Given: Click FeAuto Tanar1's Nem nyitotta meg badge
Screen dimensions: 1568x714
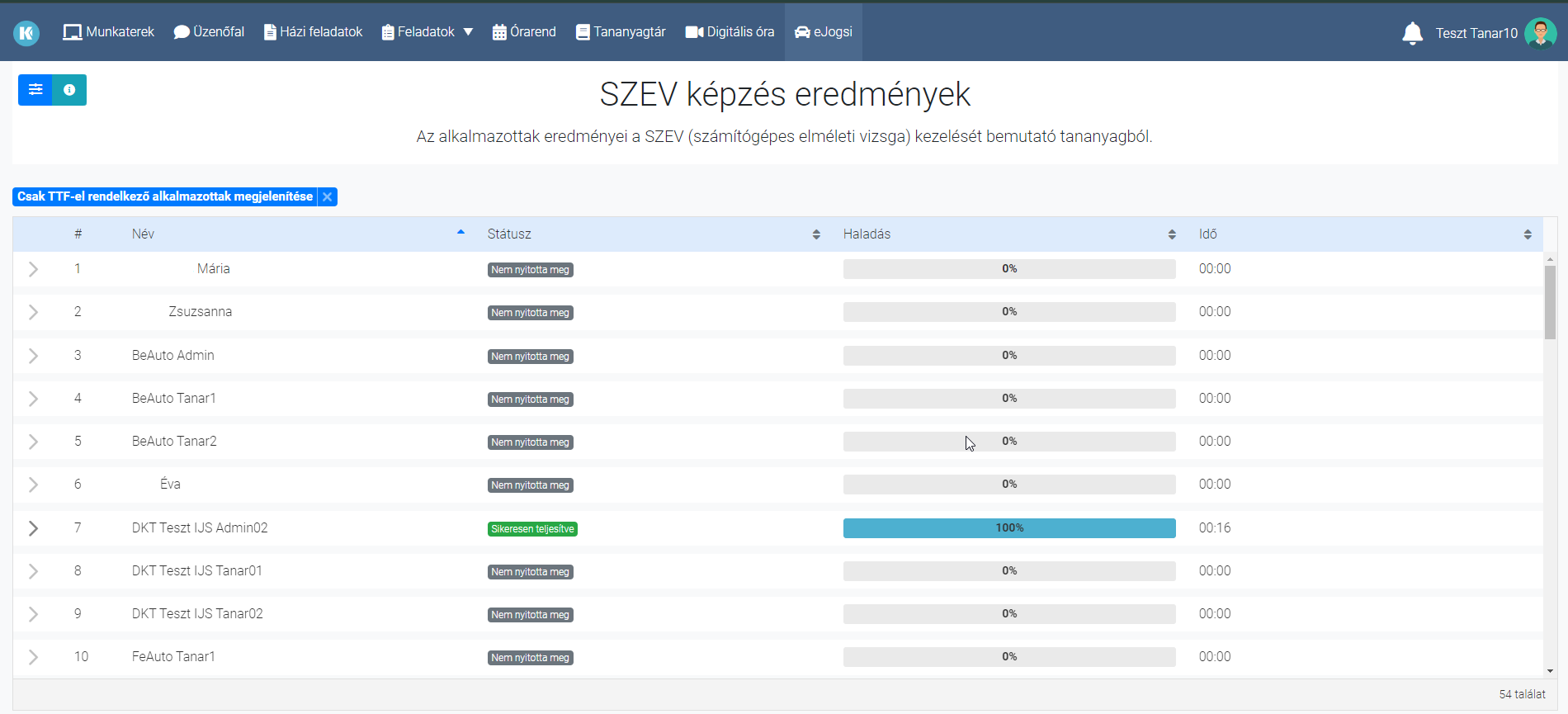Looking at the screenshot, I should click(531, 658).
